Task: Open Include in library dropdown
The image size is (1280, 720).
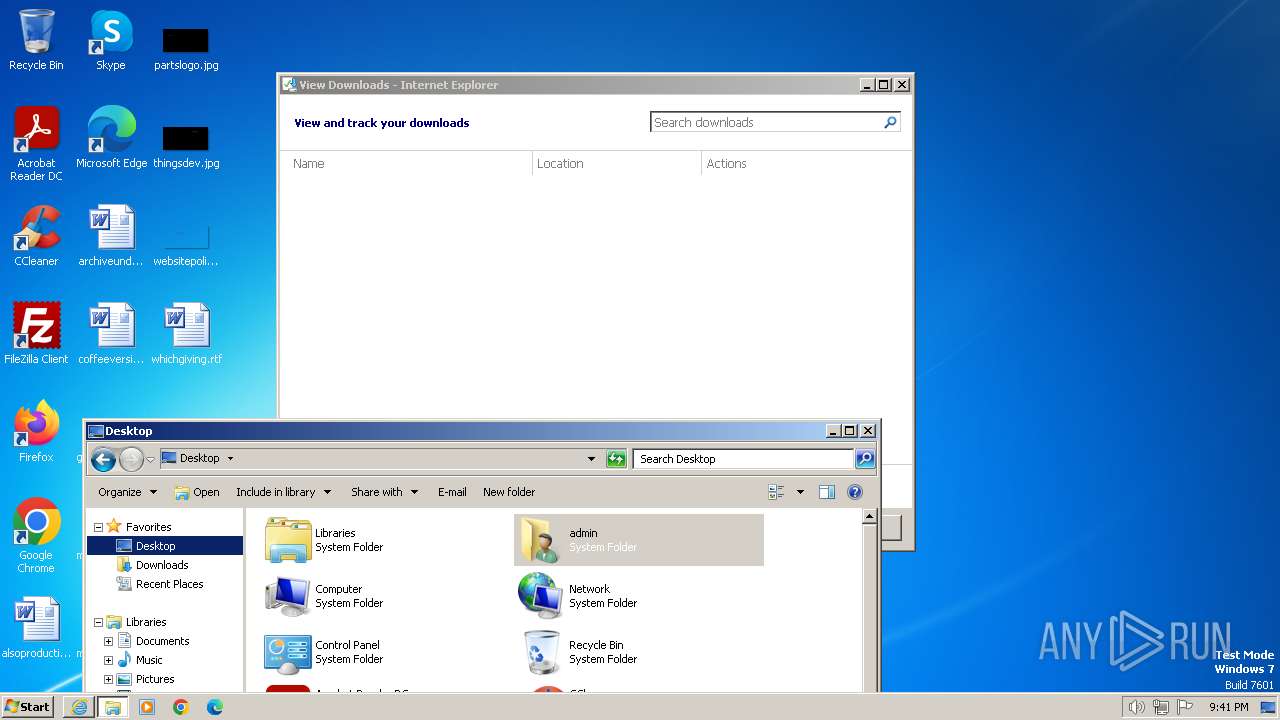Action: click(283, 492)
